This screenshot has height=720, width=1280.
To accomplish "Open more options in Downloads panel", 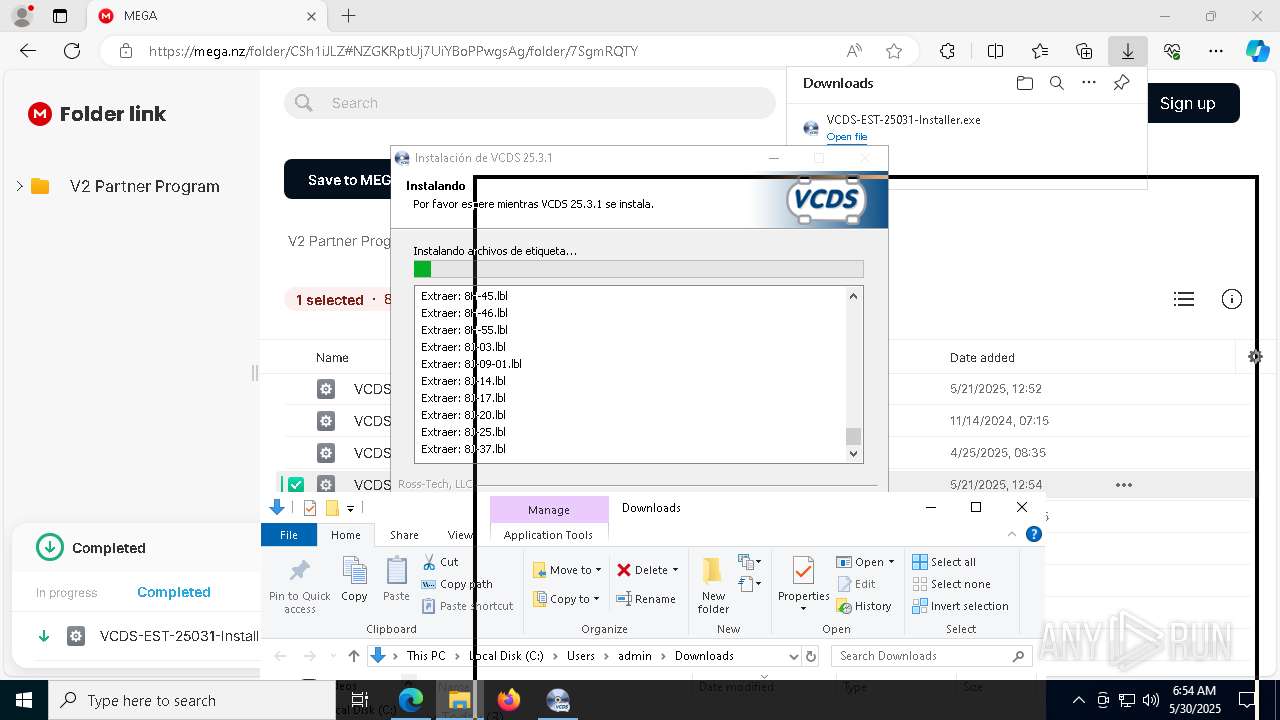I will 1089,83.
